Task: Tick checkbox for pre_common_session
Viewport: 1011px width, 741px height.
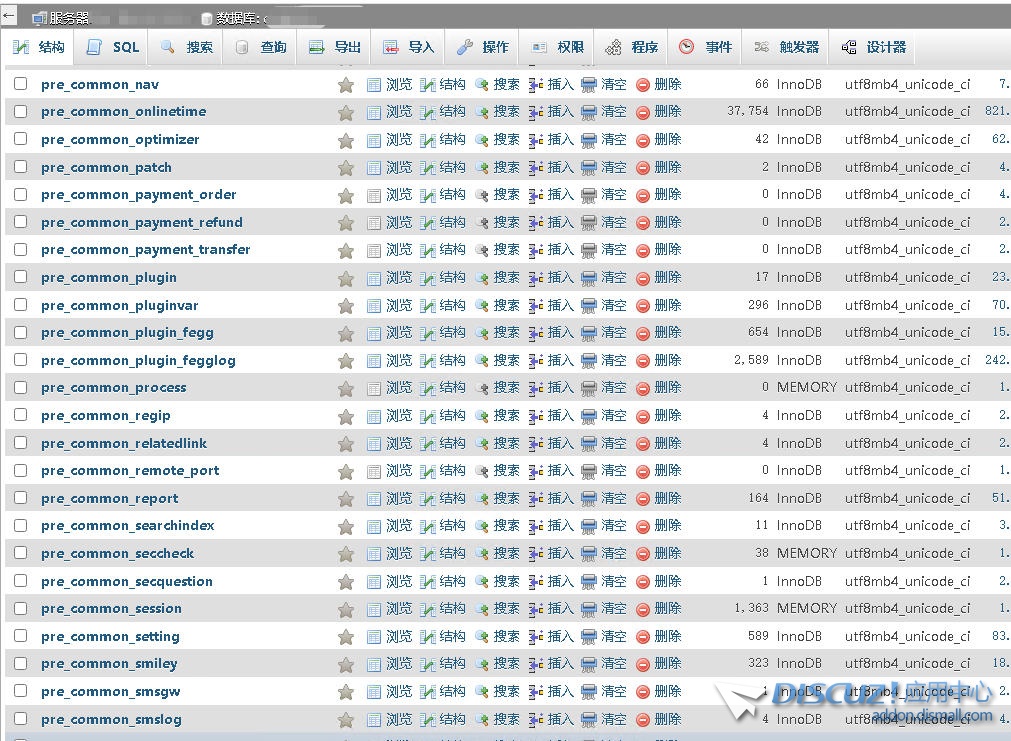Action: tap(21, 608)
